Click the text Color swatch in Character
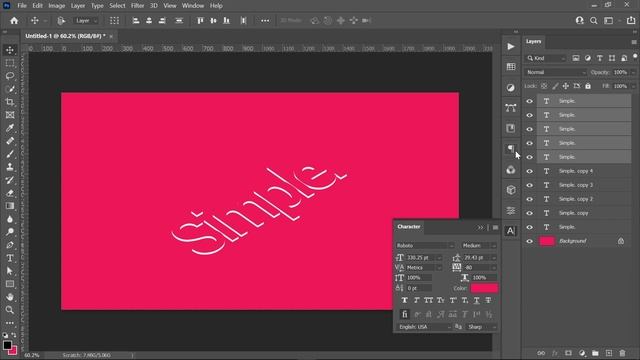The image size is (640, 360). click(484, 288)
